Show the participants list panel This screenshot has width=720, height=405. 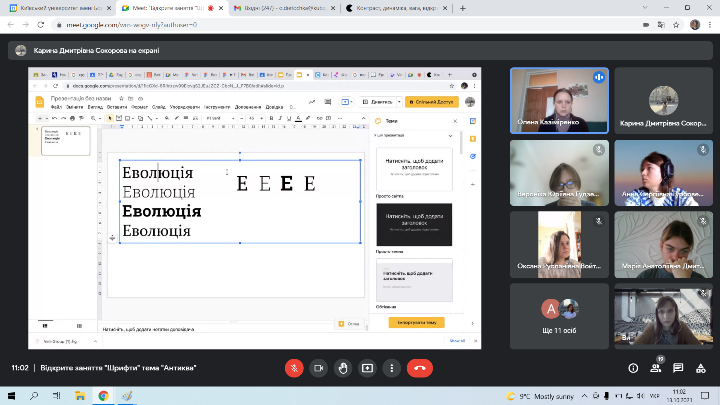point(655,368)
